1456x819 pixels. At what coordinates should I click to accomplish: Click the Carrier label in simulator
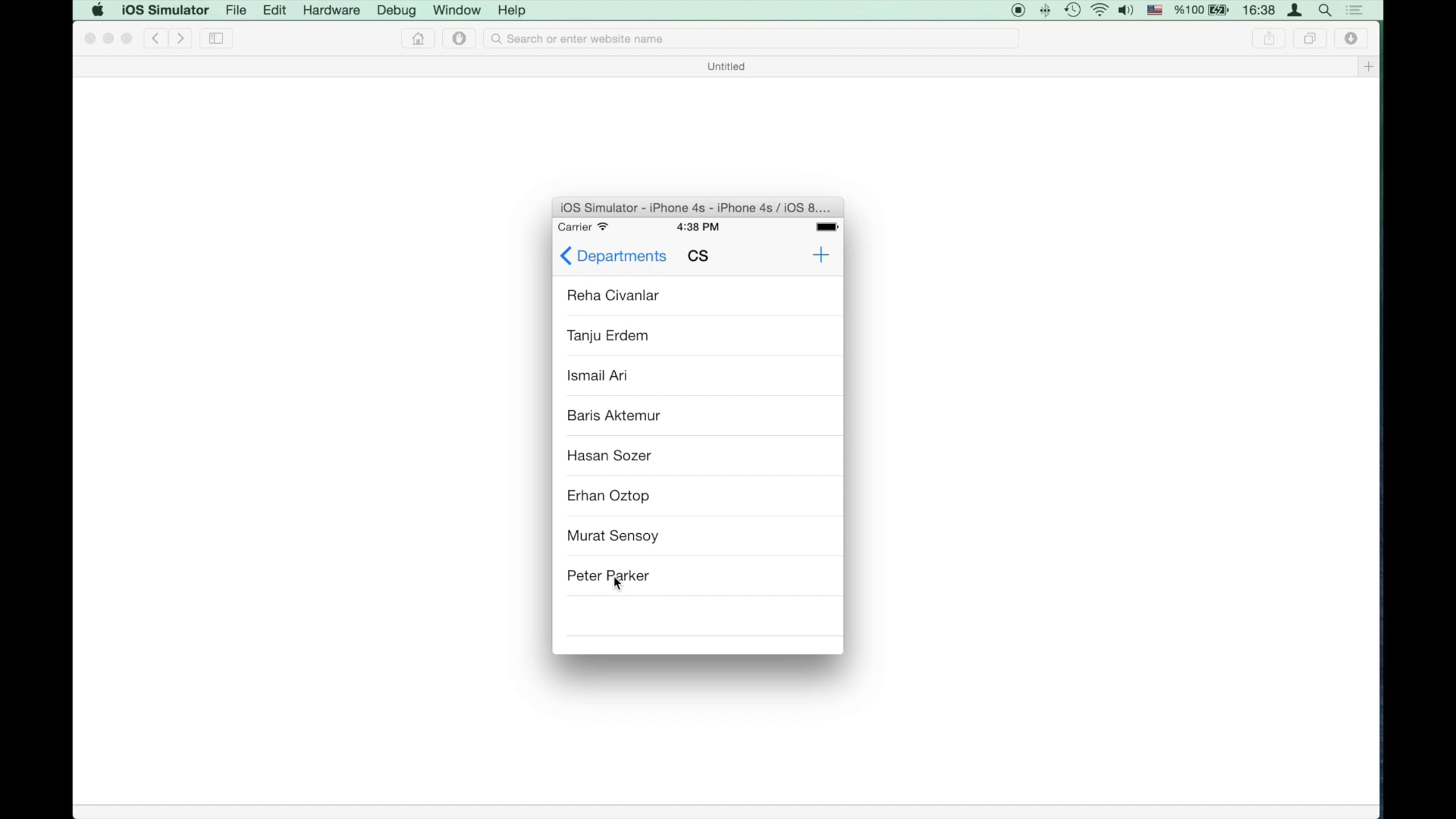[575, 227]
